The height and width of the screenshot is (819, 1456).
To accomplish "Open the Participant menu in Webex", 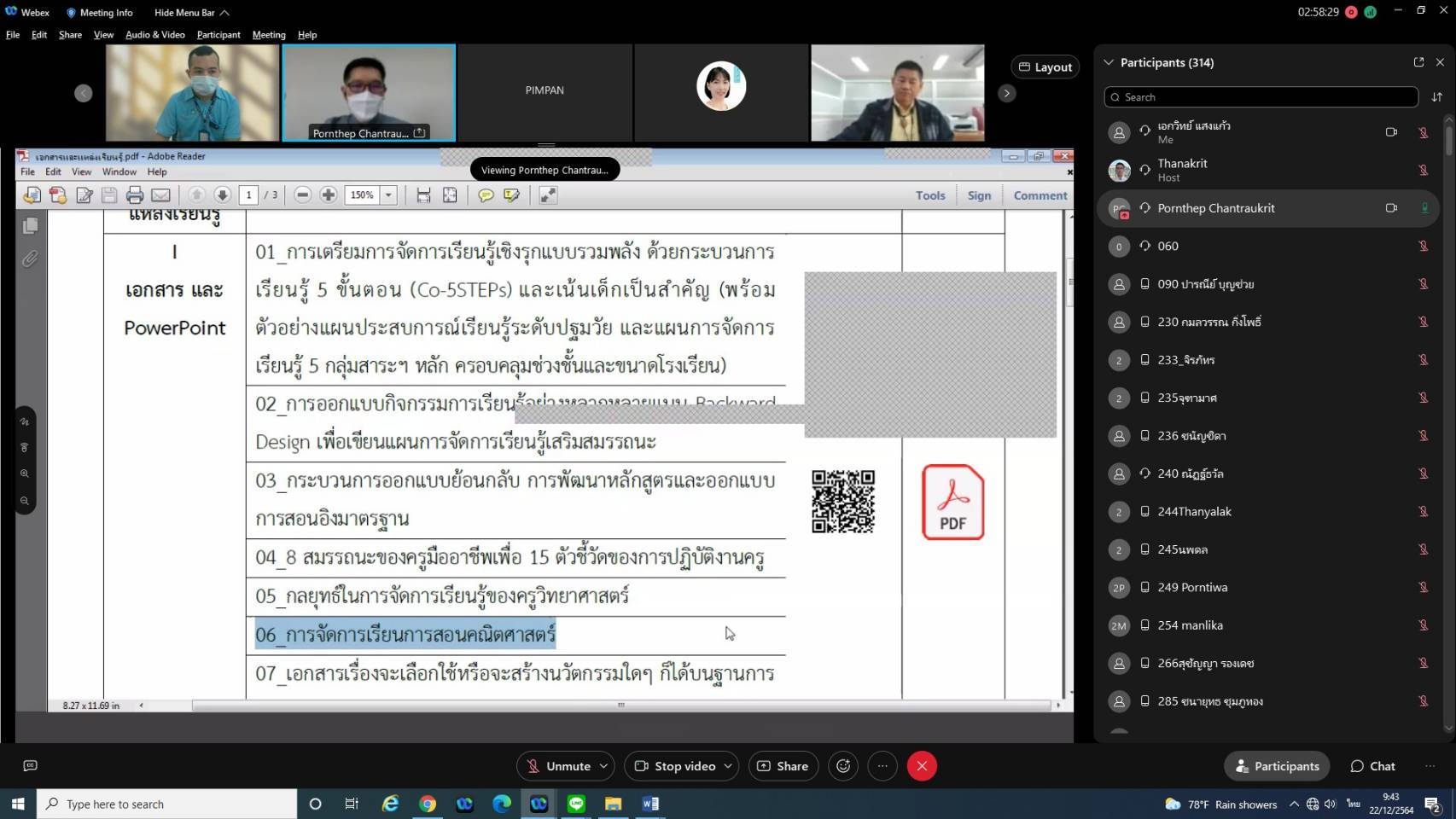I will point(218,35).
